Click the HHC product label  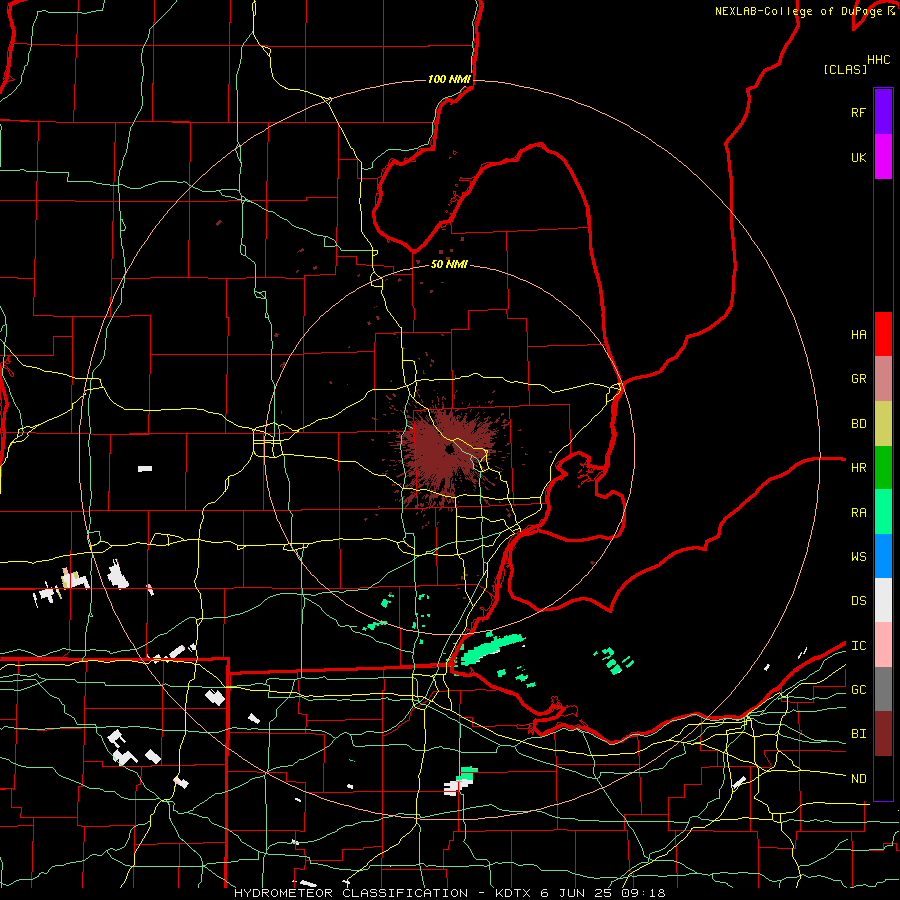tap(879, 60)
